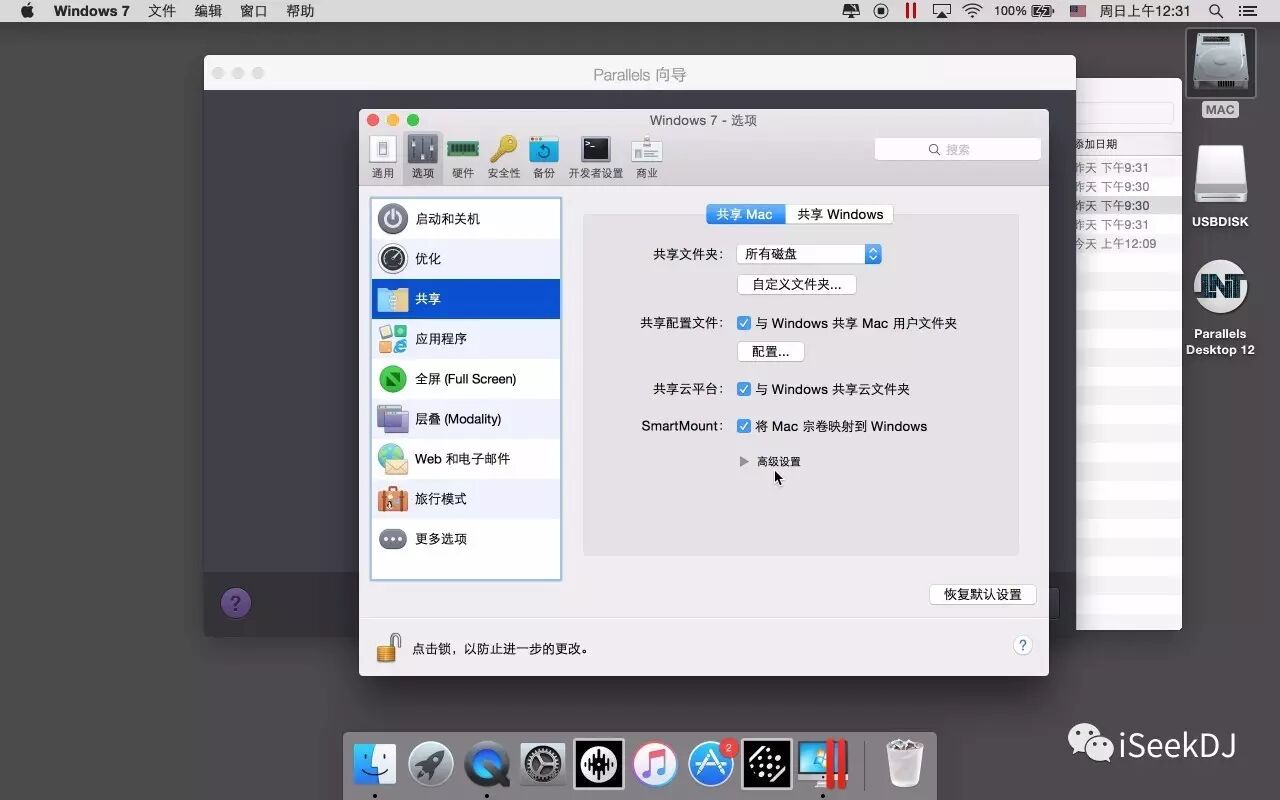Select 旅行模式 in the sidebar
The height and width of the screenshot is (800, 1280).
click(466, 499)
